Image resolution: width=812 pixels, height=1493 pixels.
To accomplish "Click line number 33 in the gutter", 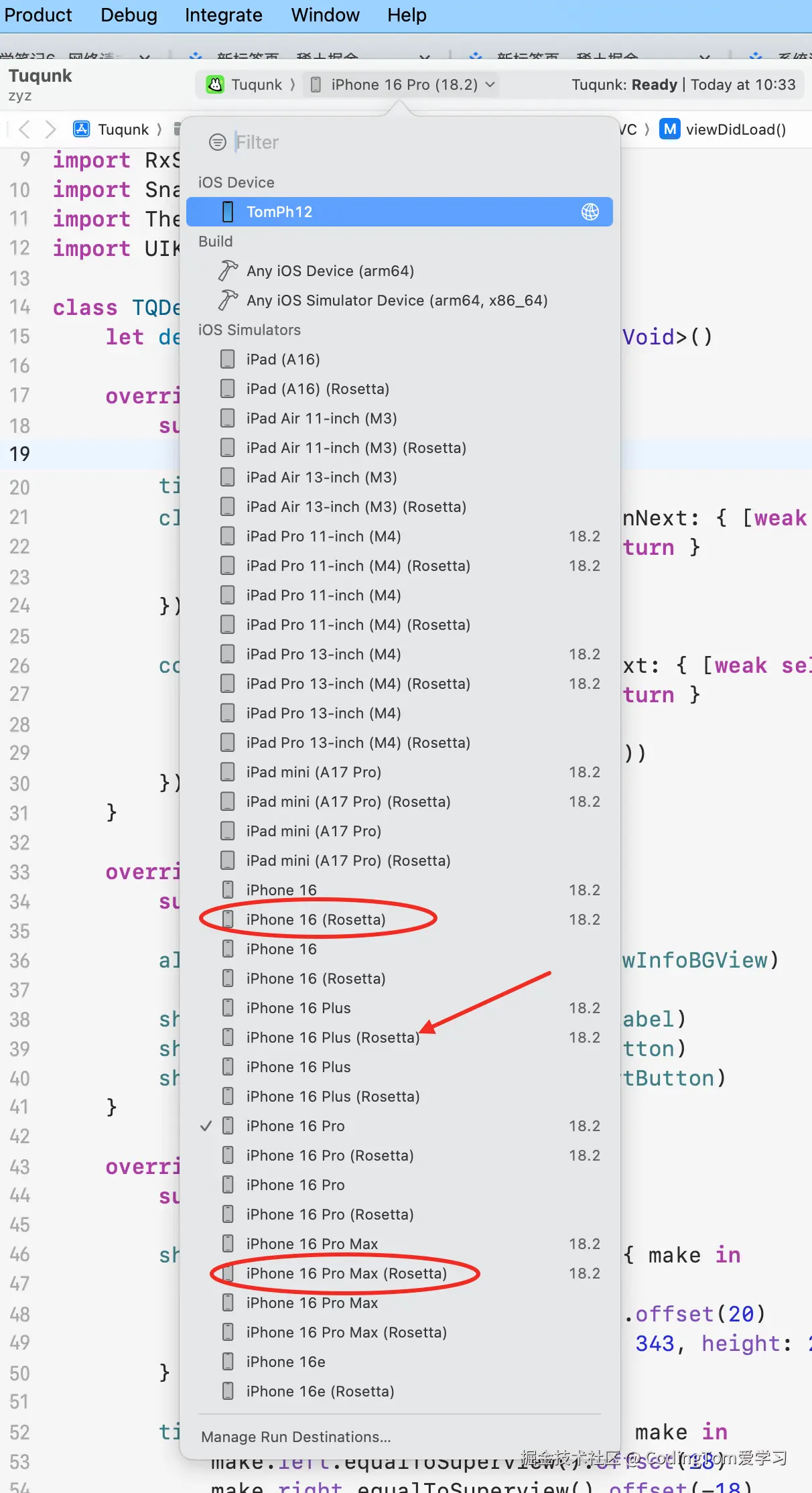I will click(20, 872).
